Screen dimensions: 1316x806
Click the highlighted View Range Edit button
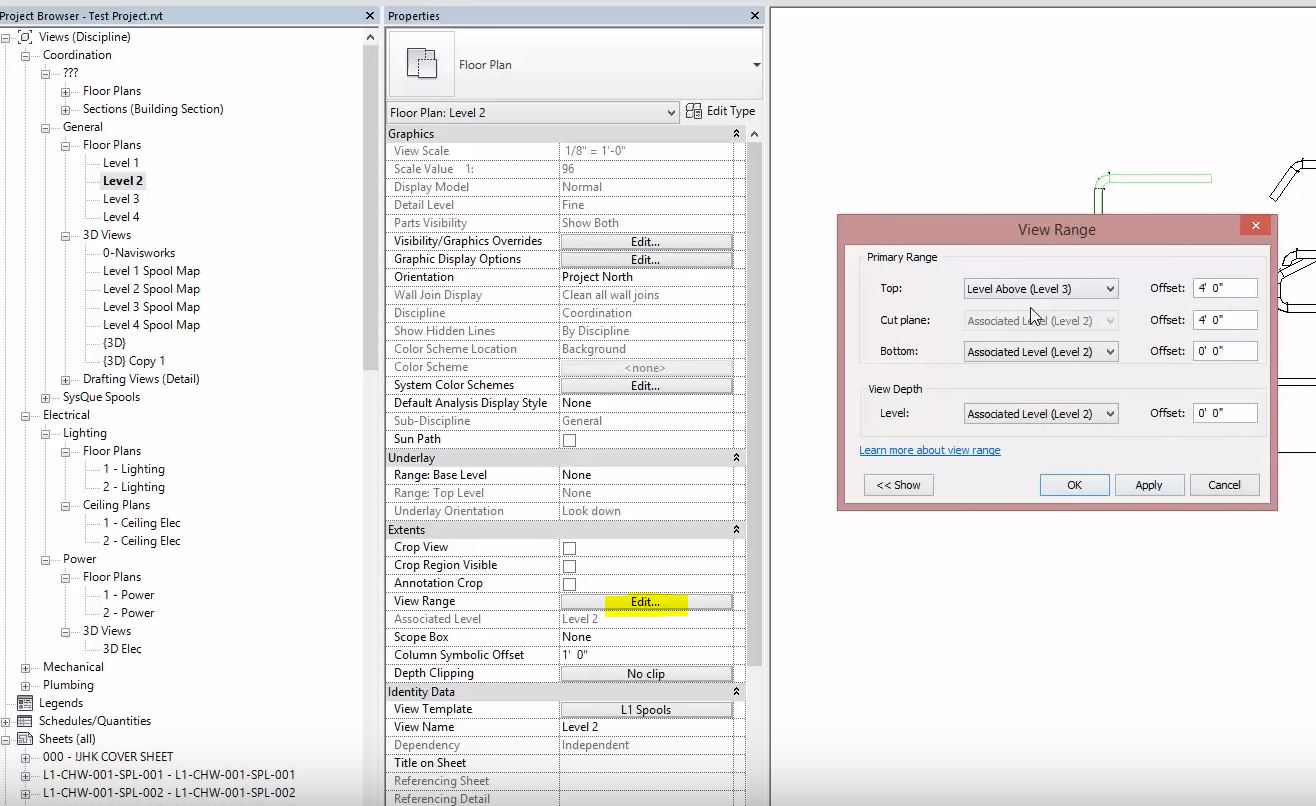coord(646,600)
